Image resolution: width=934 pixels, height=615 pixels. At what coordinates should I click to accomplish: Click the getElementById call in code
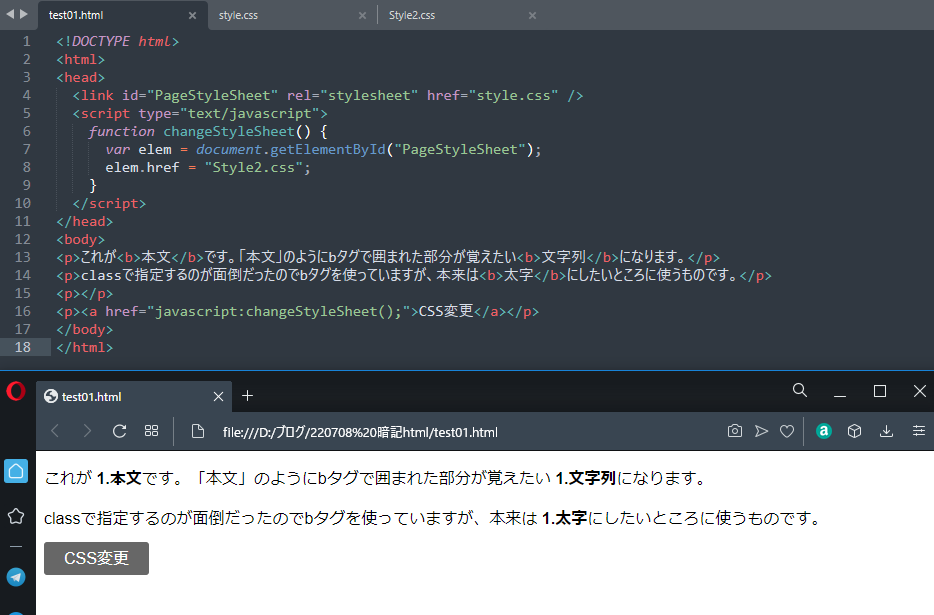[x=328, y=150]
